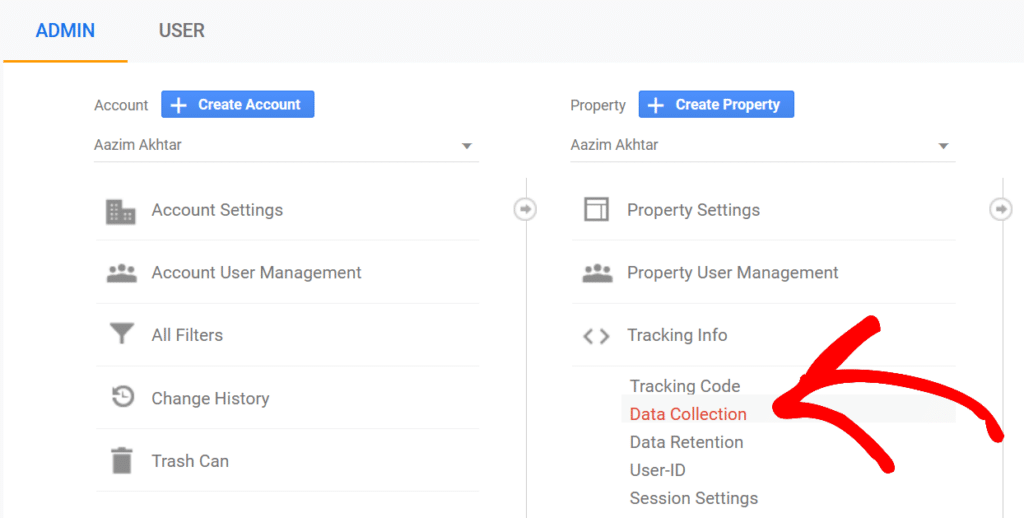
Task: Click the All Filters funnel icon
Action: point(121,334)
